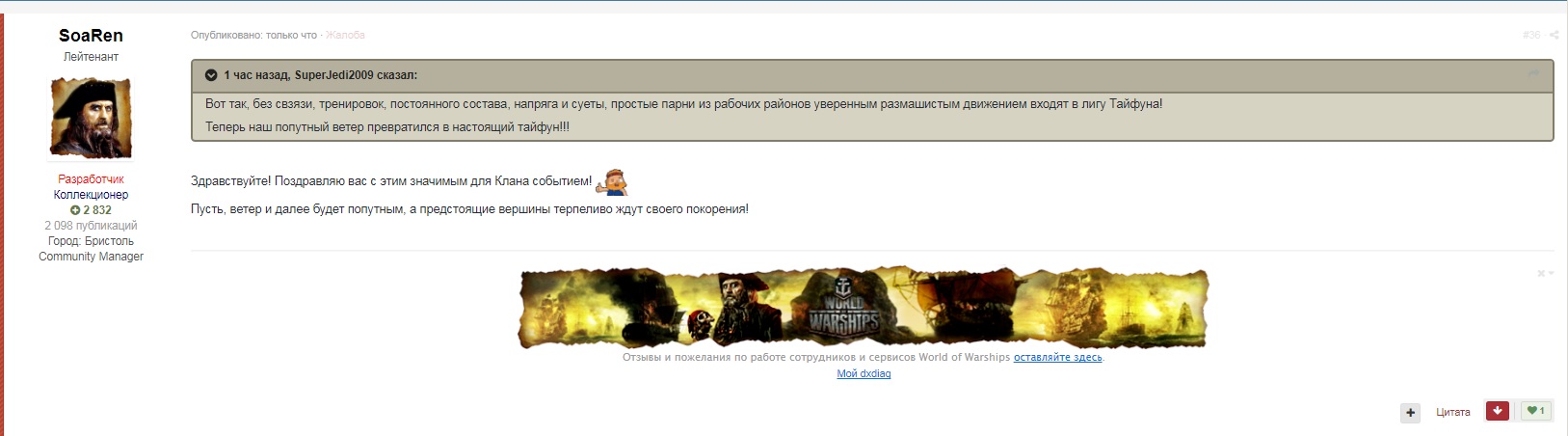Viewport: 1568px width, 436px height.
Task: Follow the 'оставляйте здесь' feedback link
Action: 1057,358
